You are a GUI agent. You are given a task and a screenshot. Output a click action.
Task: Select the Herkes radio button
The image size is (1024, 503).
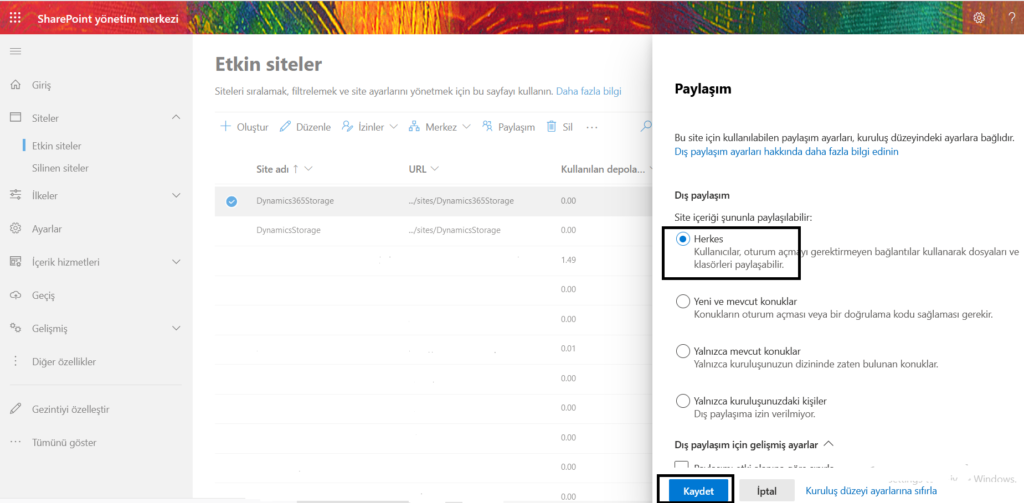(682, 240)
